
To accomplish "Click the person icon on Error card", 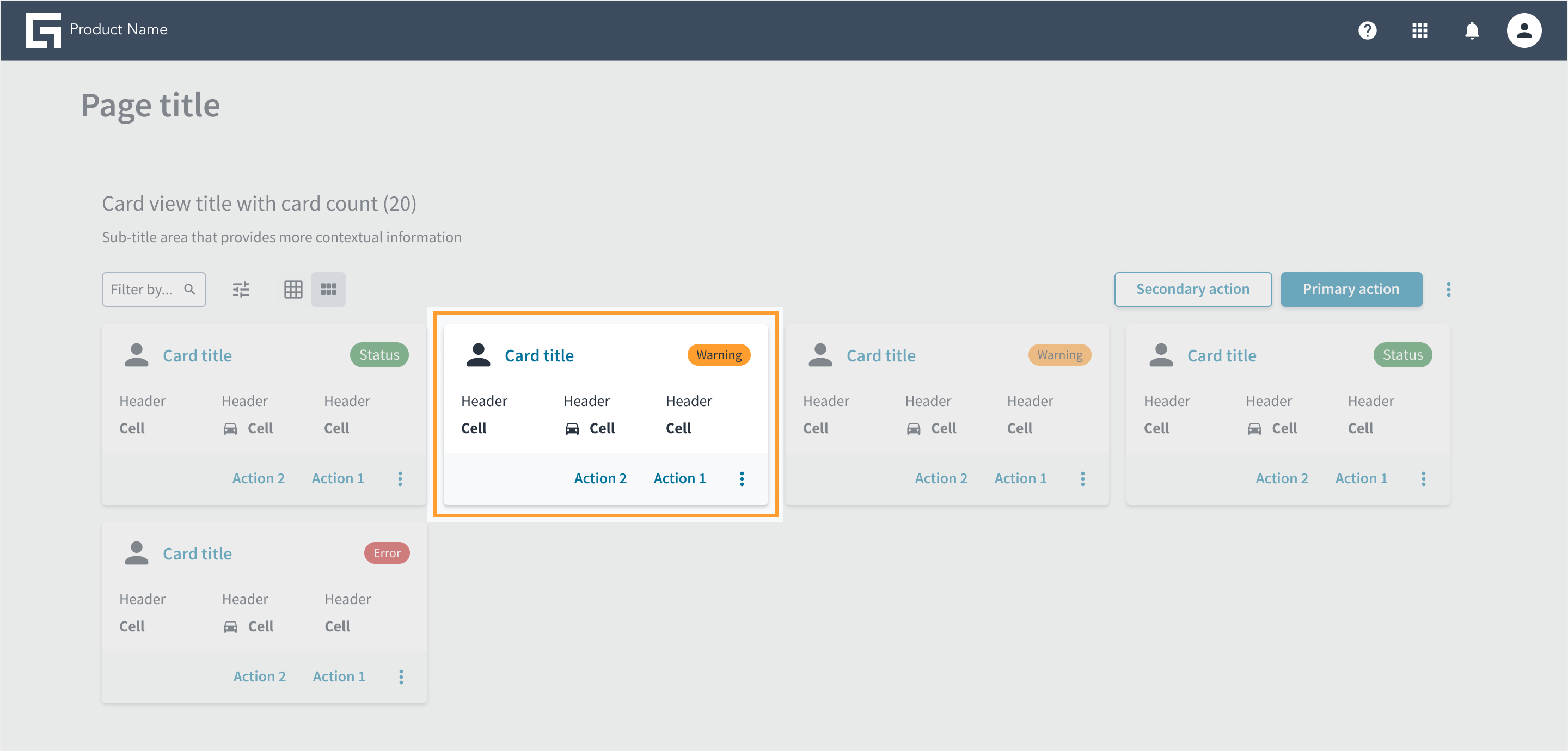I will click(x=136, y=552).
